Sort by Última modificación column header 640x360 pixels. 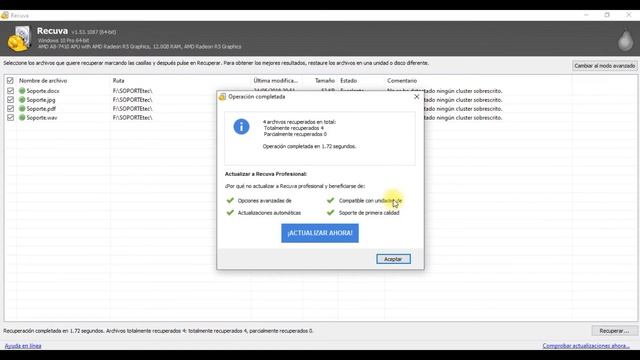276,81
